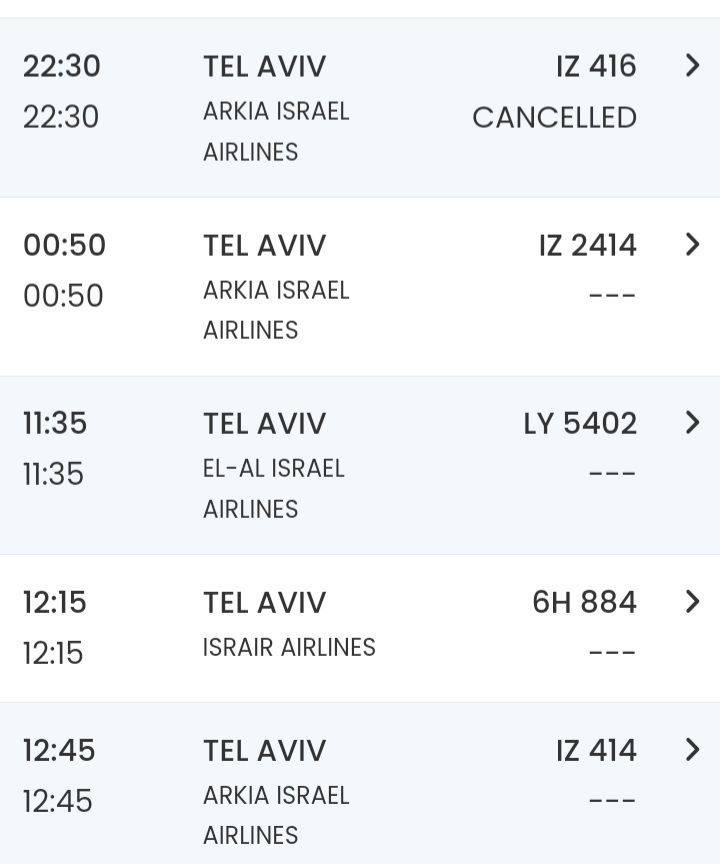Click flight number IZ 2414
The width and height of the screenshot is (720, 864).
click(587, 245)
